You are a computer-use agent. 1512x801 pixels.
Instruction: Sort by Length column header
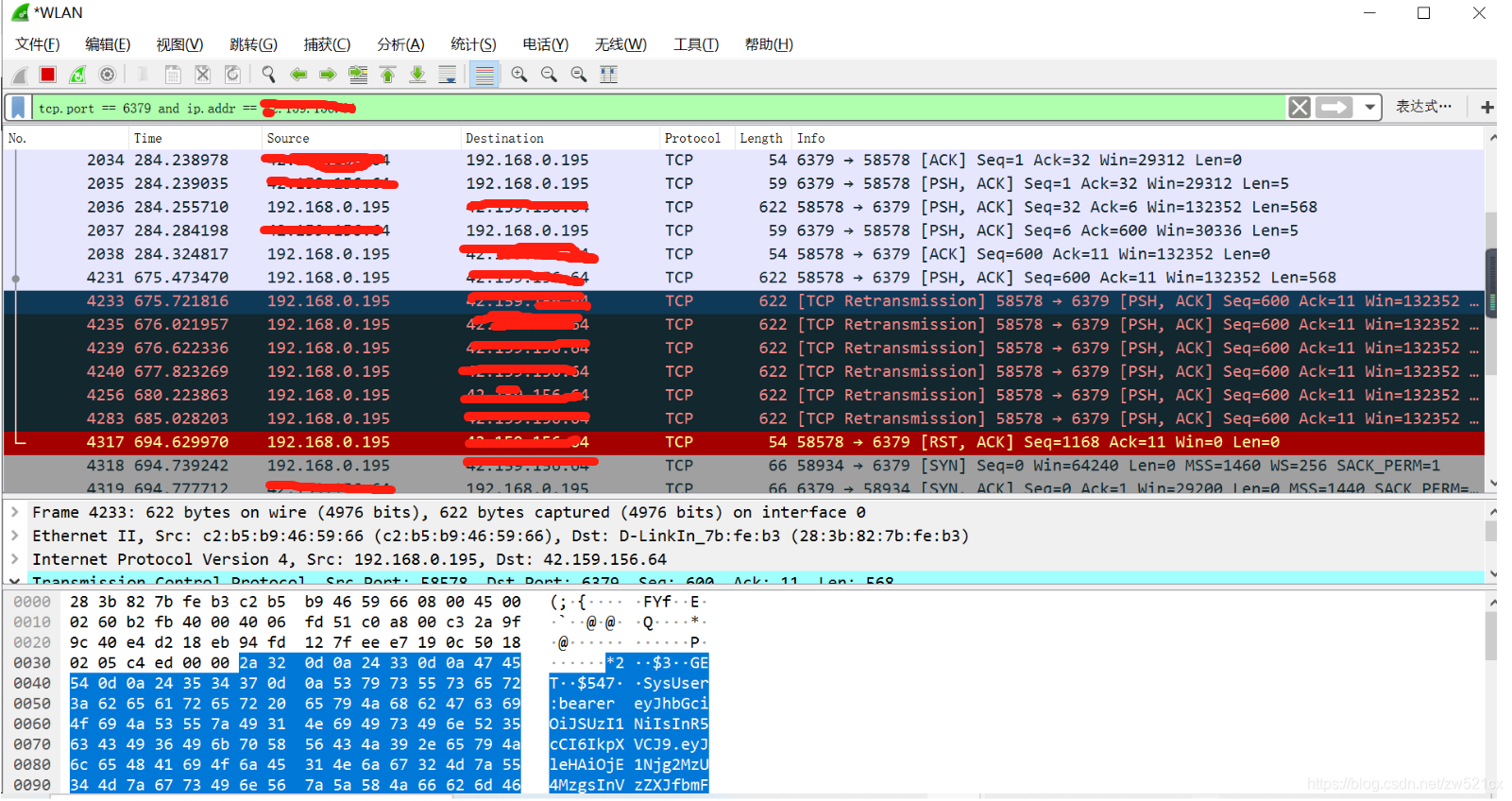pyautogui.click(x=762, y=138)
